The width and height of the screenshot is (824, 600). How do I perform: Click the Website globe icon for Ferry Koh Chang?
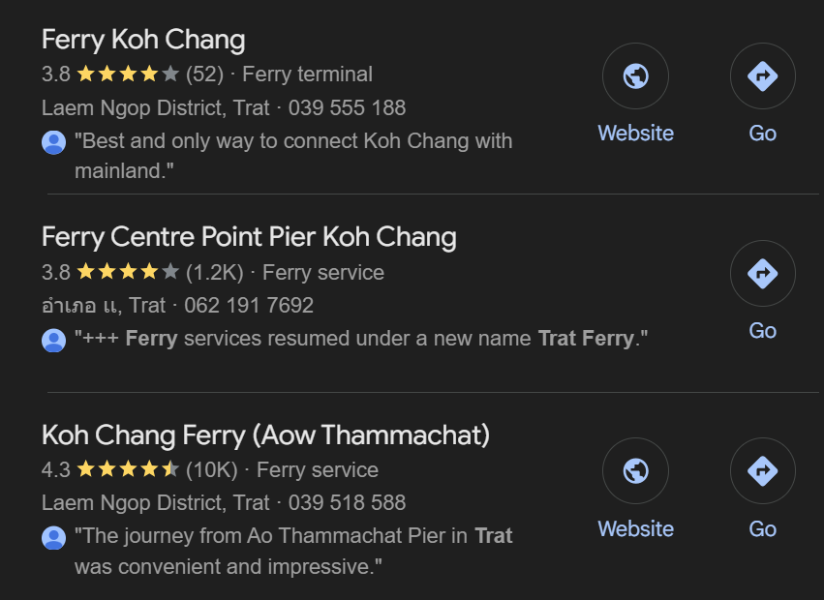click(x=635, y=76)
